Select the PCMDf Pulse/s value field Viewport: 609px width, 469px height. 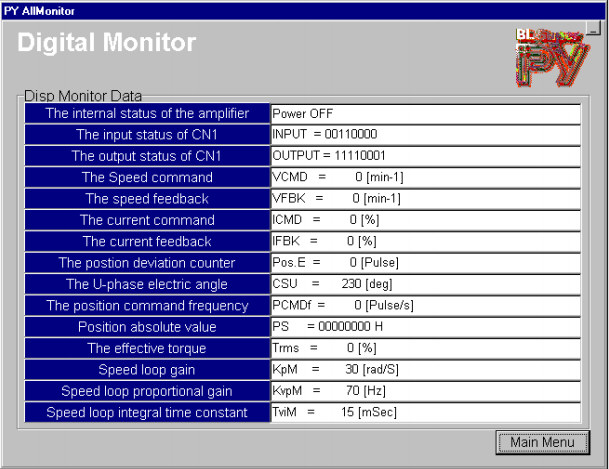(x=425, y=305)
